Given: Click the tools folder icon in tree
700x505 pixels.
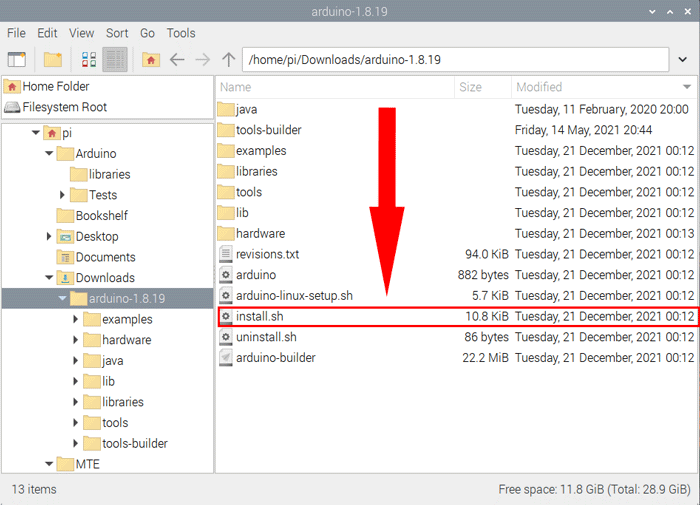Looking at the screenshot, I should pos(92,422).
